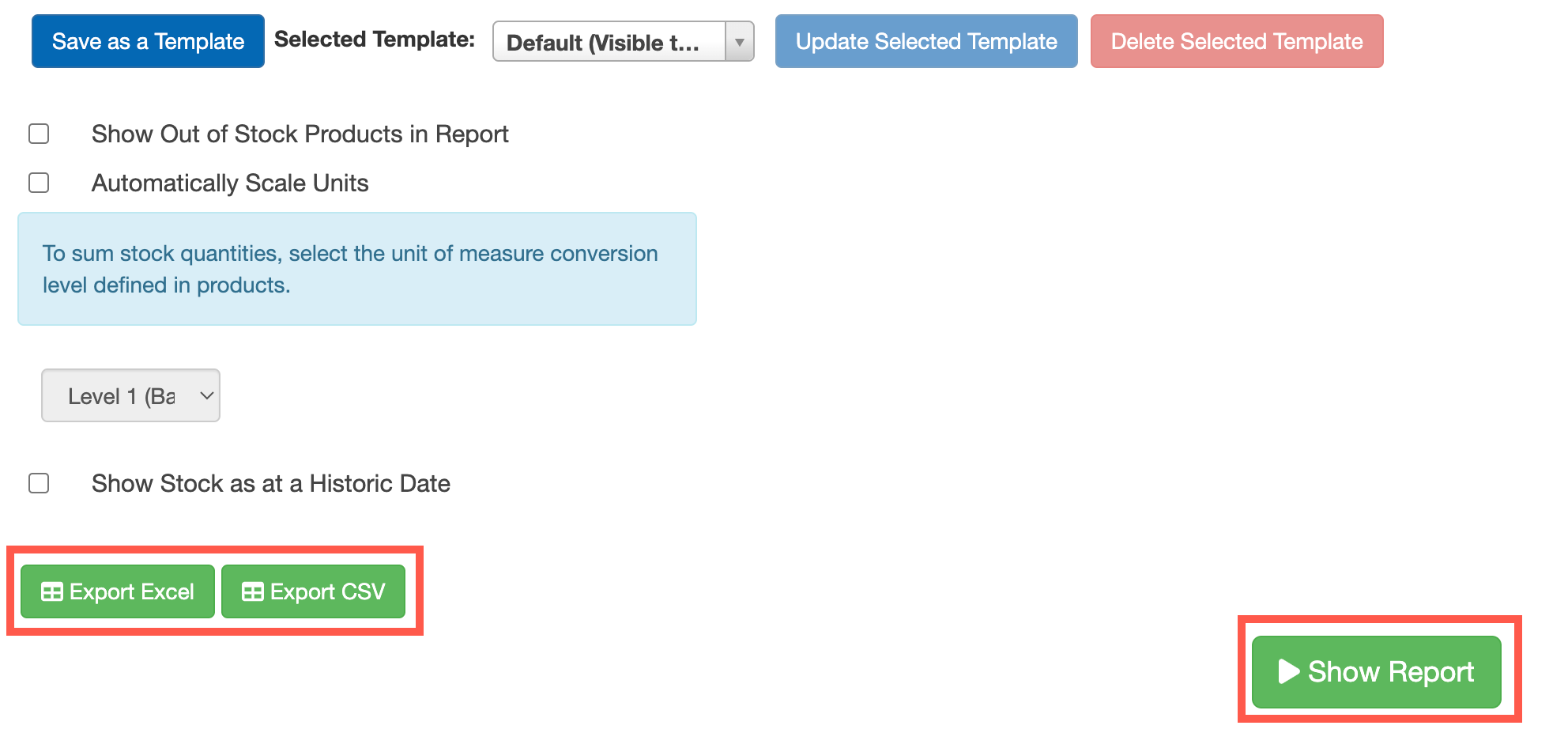This screenshot has width=1568, height=748.
Task: Click Delete Selected Template button
Action: click(x=1237, y=41)
